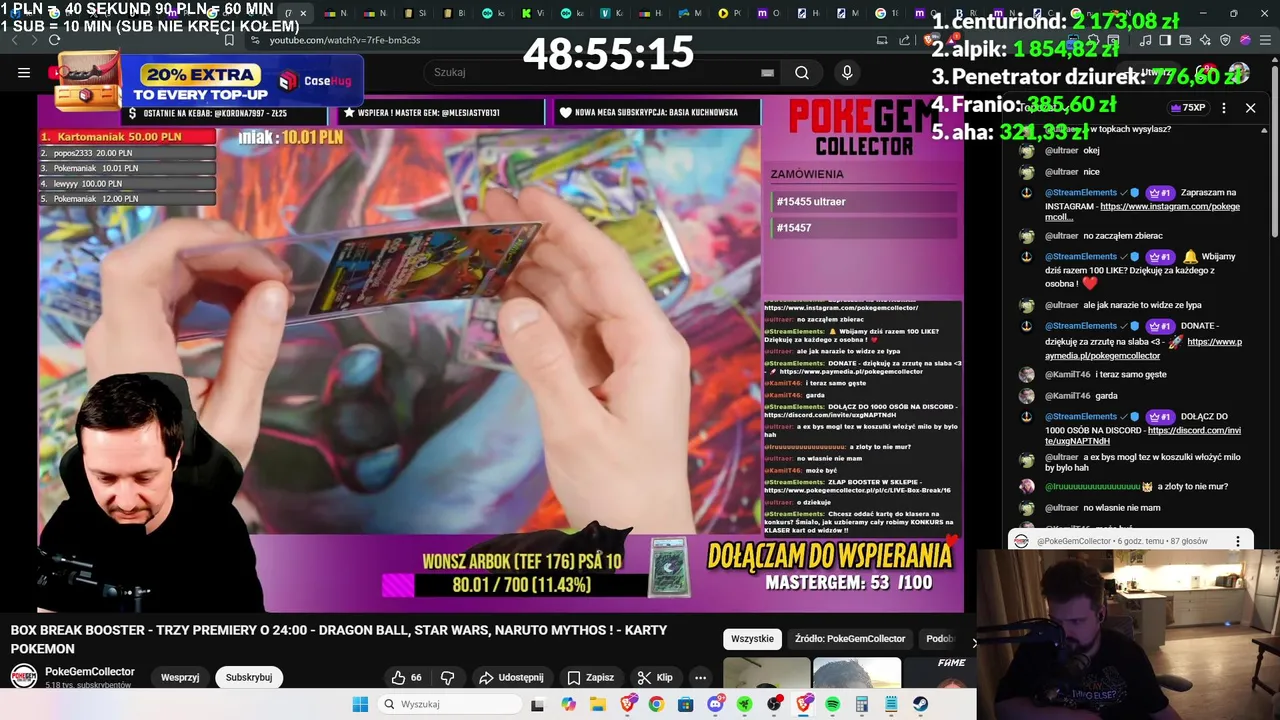
Task: Create a clip with the Klip scissors
Action: tap(655, 677)
